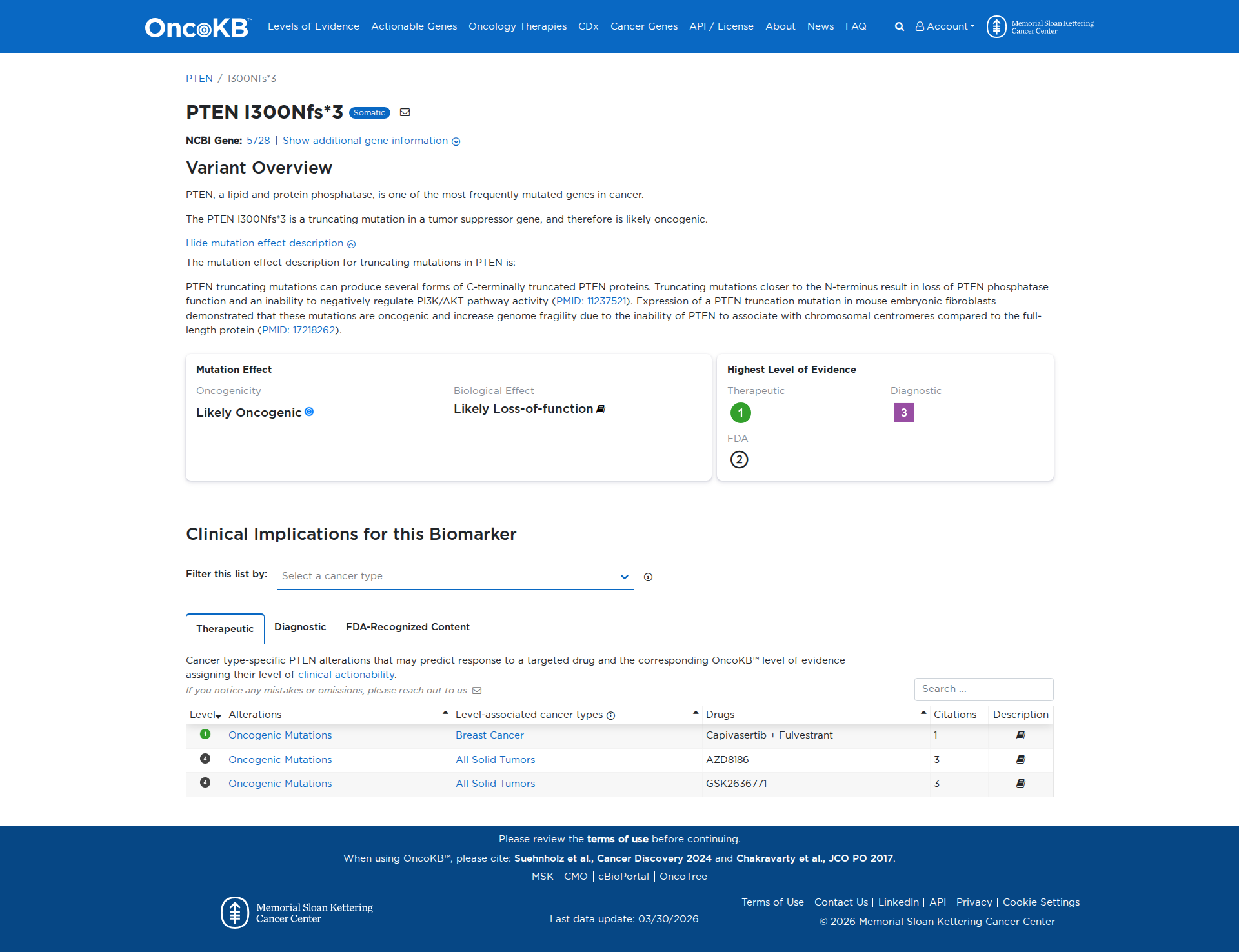1239x952 pixels.
Task: Open Oncogenic Mutations link in Capivasertib row
Action: (280, 735)
